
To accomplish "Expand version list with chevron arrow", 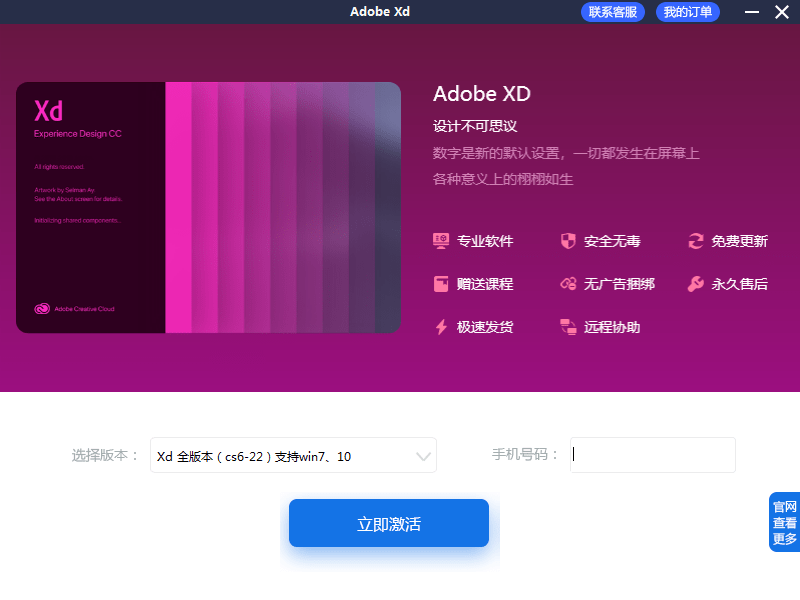I will pyautogui.click(x=423, y=457).
